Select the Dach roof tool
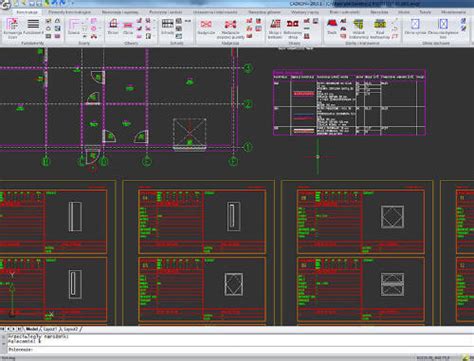 click(332, 27)
